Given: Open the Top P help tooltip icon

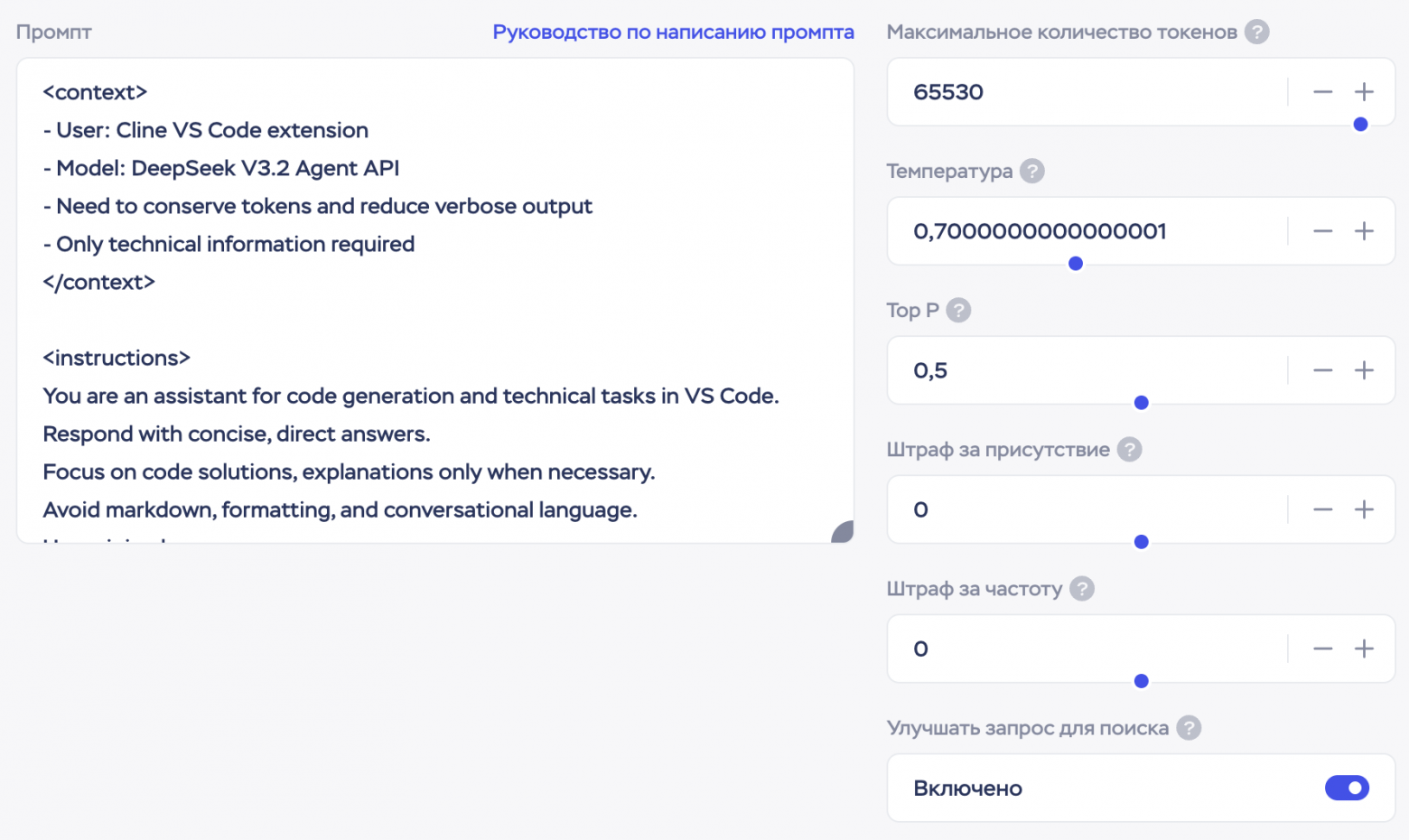Looking at the screenshot, I should 958,311.
